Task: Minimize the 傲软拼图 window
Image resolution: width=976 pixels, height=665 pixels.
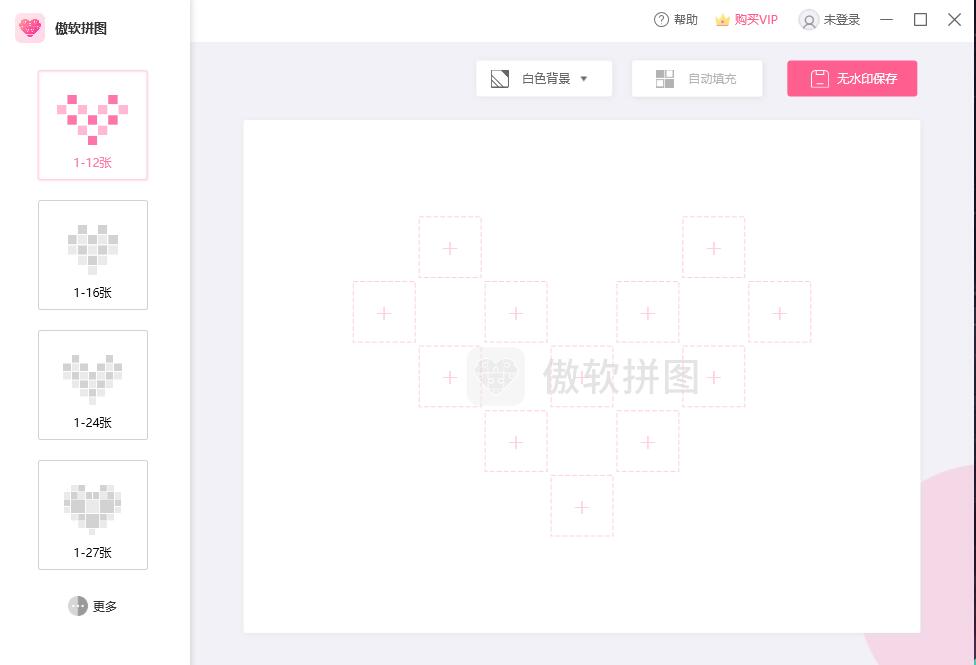Action: (x=886, y=20)
